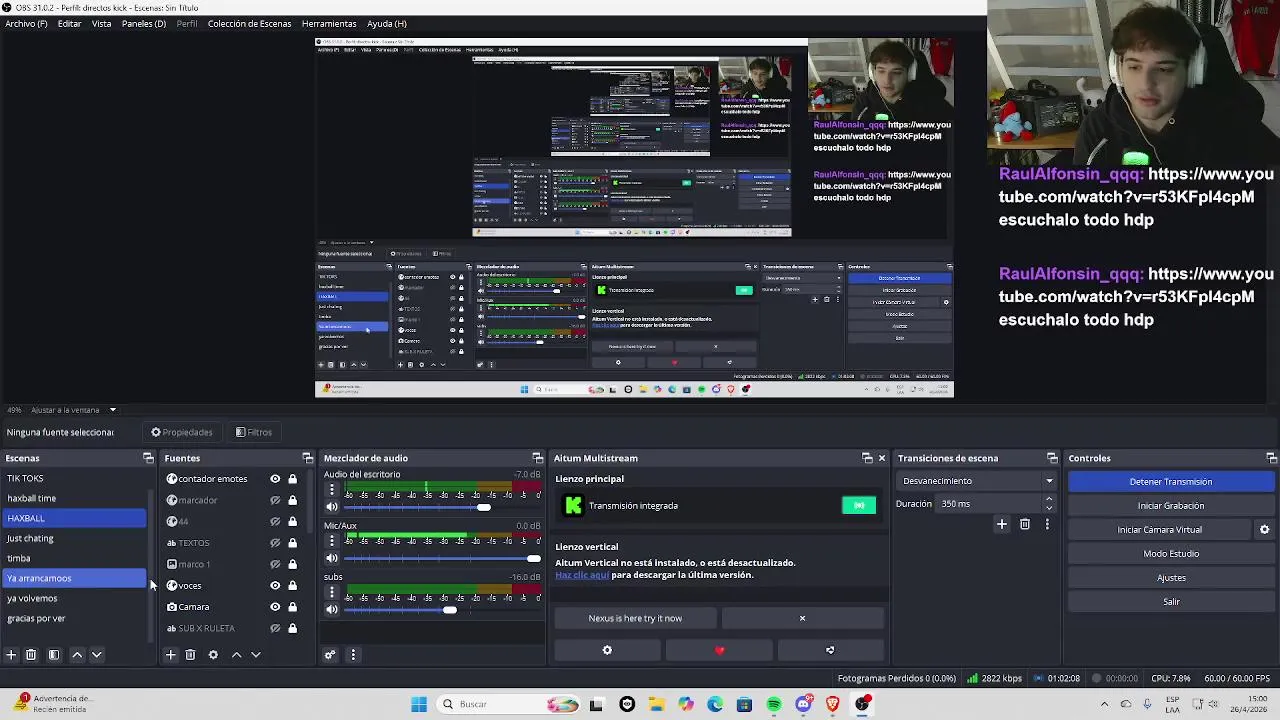1280x720 pixels.
Task: Click the red heart button in Aitum
Action: click(x=719, y=650)
